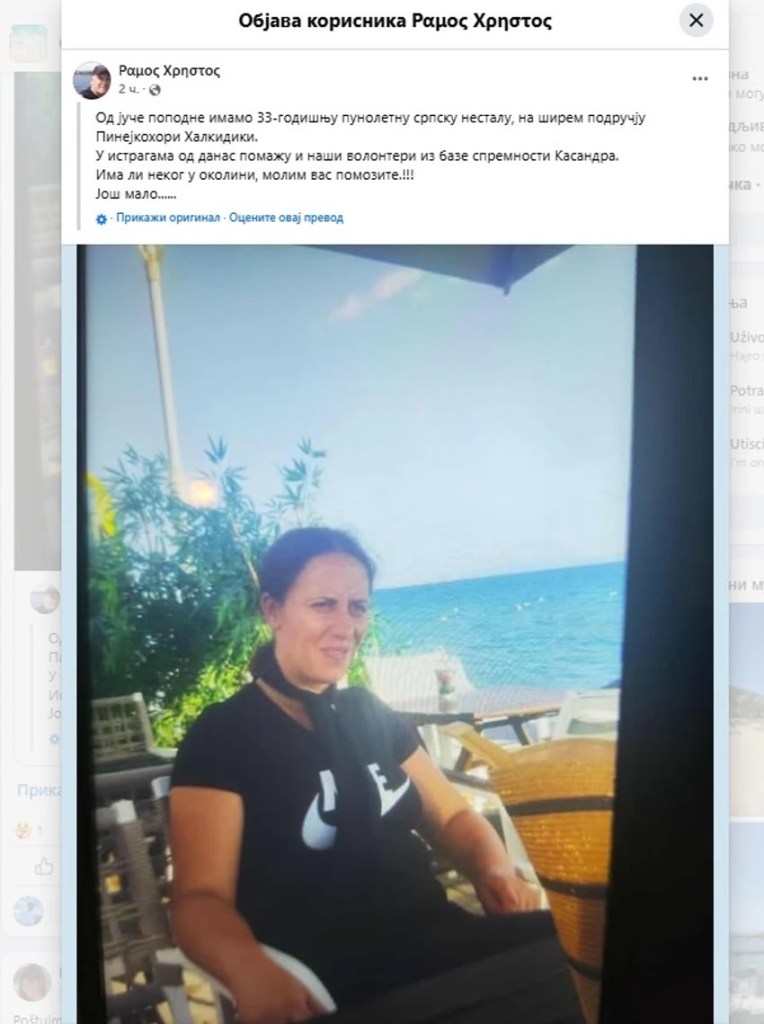
Task: Click the faded 'Прика' link on the left
Action: click(39, 790)
